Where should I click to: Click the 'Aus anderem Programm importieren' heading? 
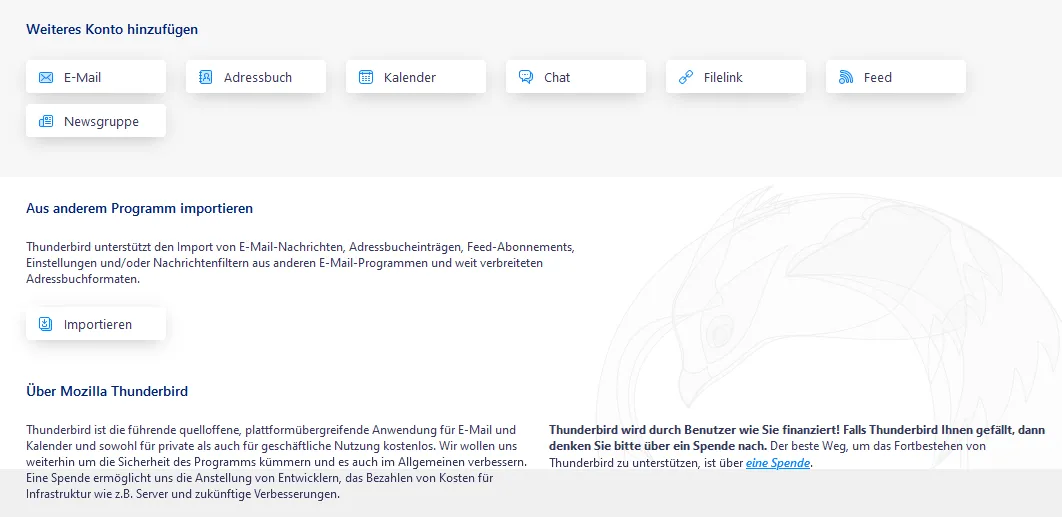tap(140, 208)
